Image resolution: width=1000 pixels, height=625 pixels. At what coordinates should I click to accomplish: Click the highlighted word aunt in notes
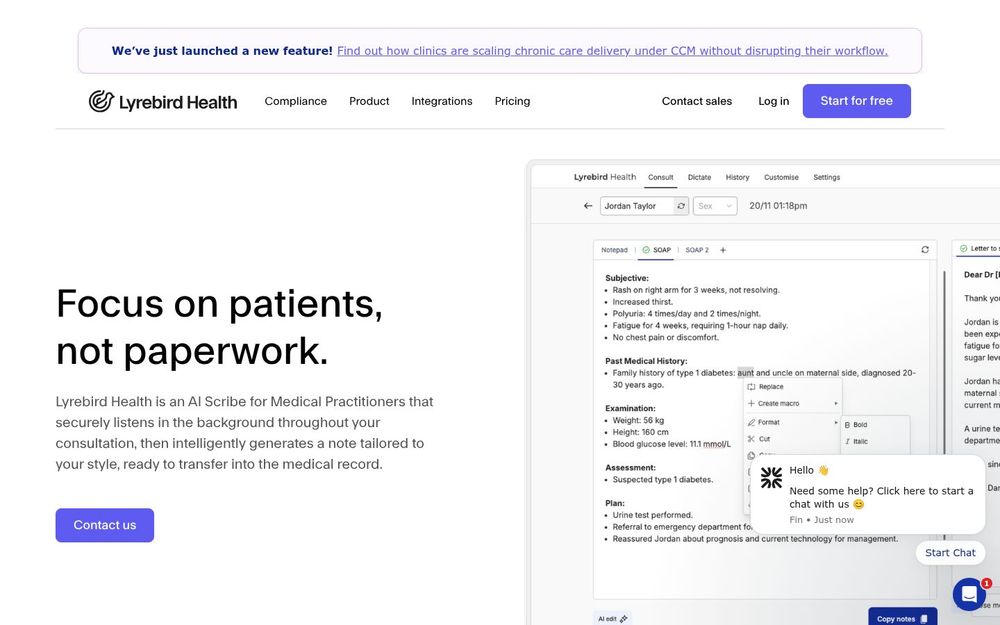745,373
